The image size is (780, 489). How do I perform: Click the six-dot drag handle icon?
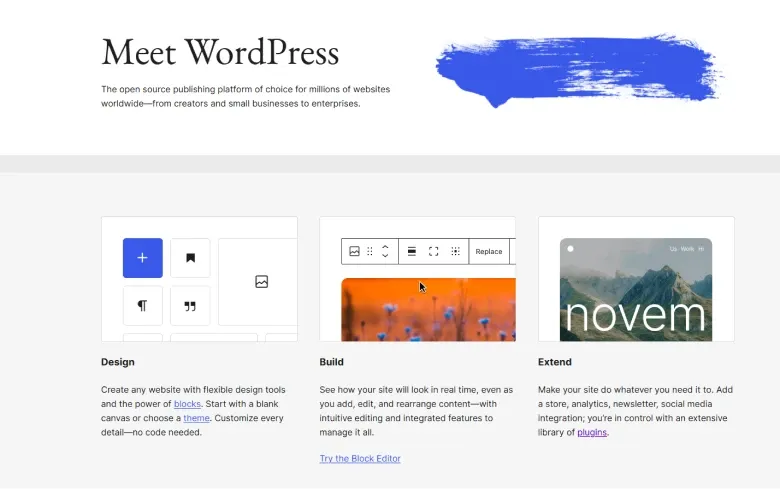click(370, 251)
